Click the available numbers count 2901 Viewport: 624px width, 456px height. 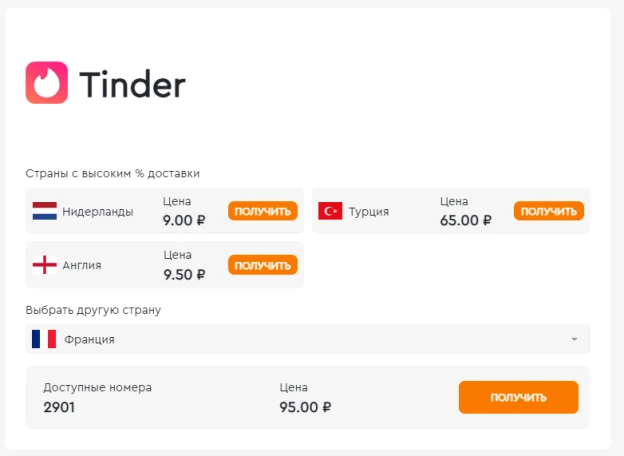pos(59,407)
